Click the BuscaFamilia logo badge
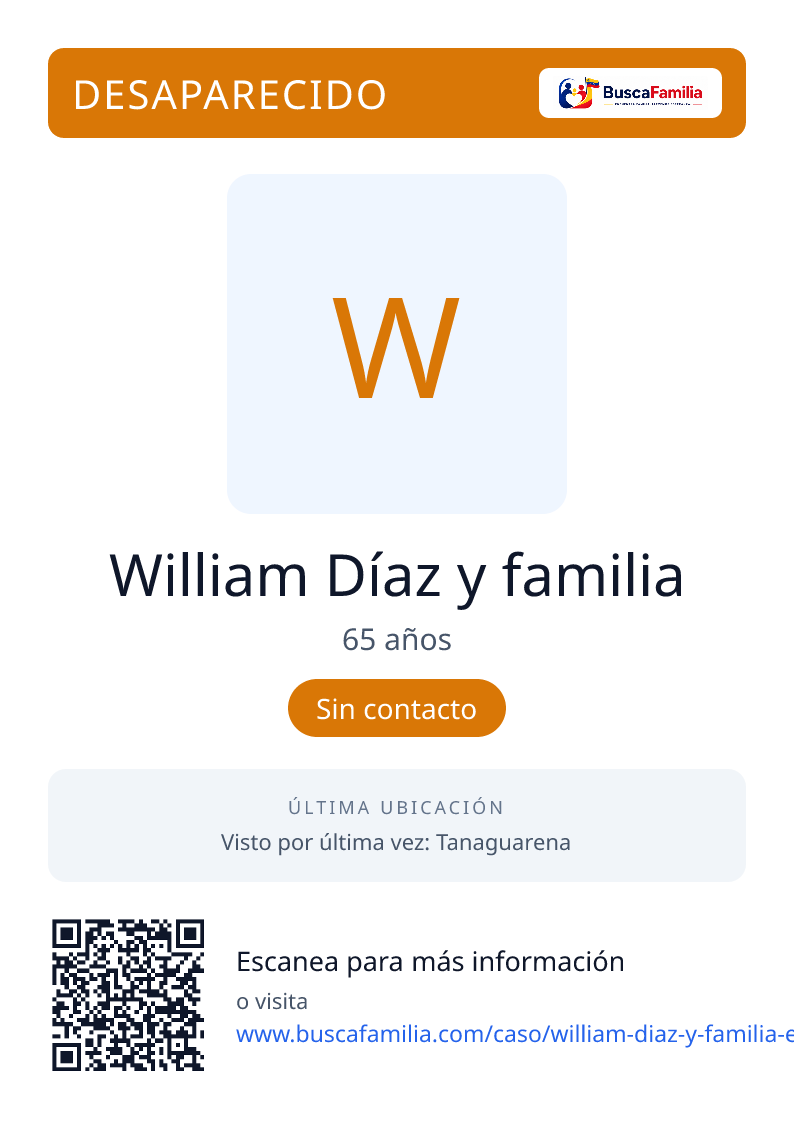The width and height of the screenshot is (794, 1123). pyautogui.click(x=630, y=93)
